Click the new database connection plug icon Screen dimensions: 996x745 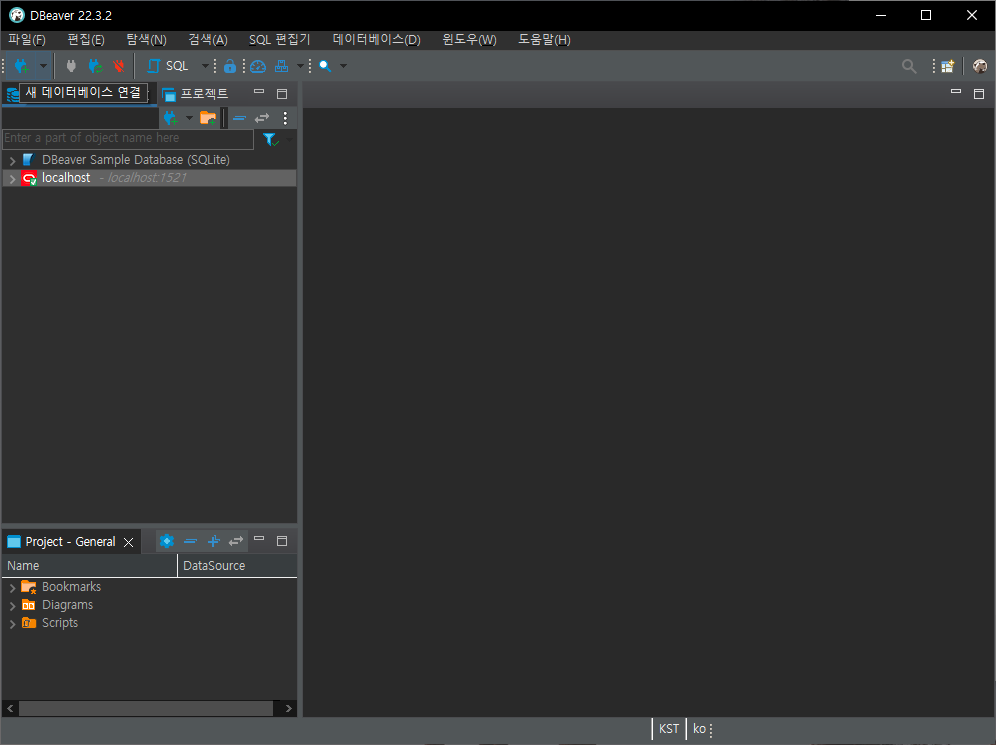pyautogui.click(x=22, y=66)
